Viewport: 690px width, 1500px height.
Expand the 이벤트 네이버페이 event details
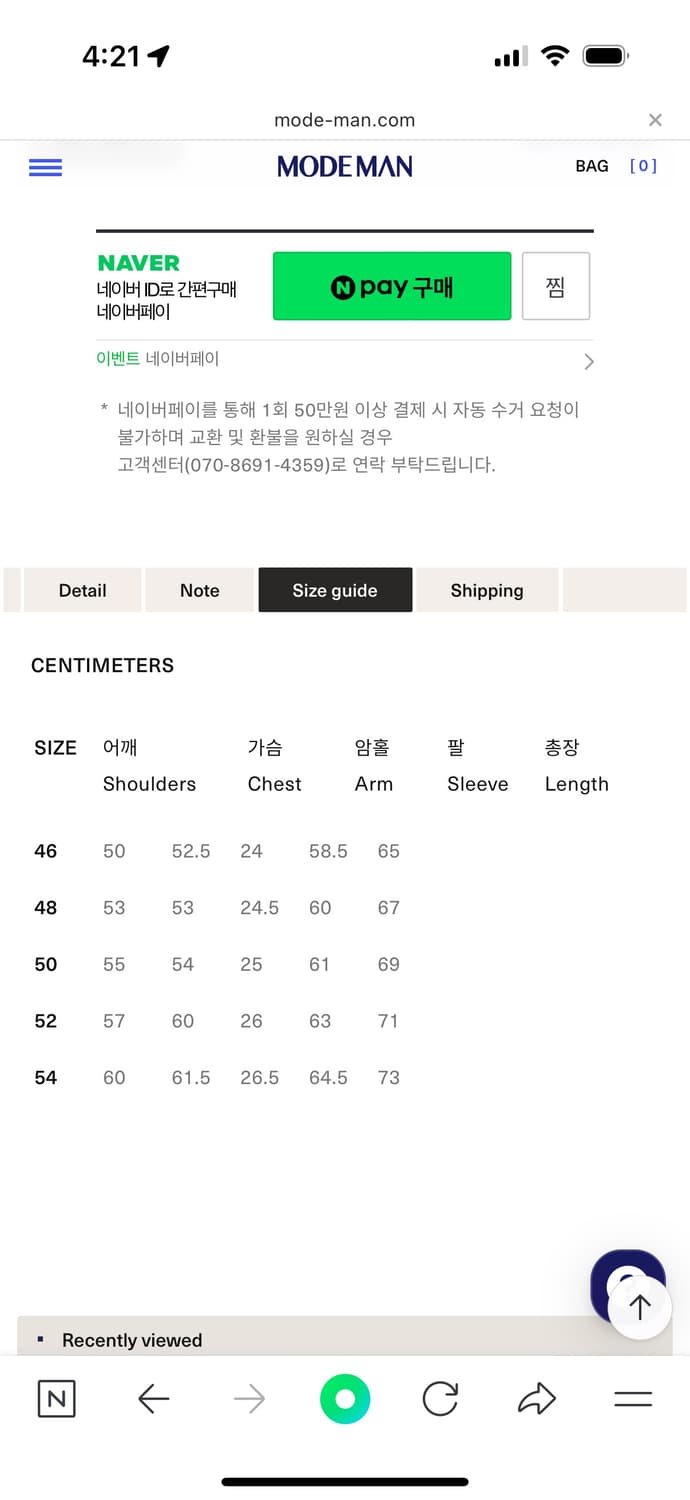345,359
